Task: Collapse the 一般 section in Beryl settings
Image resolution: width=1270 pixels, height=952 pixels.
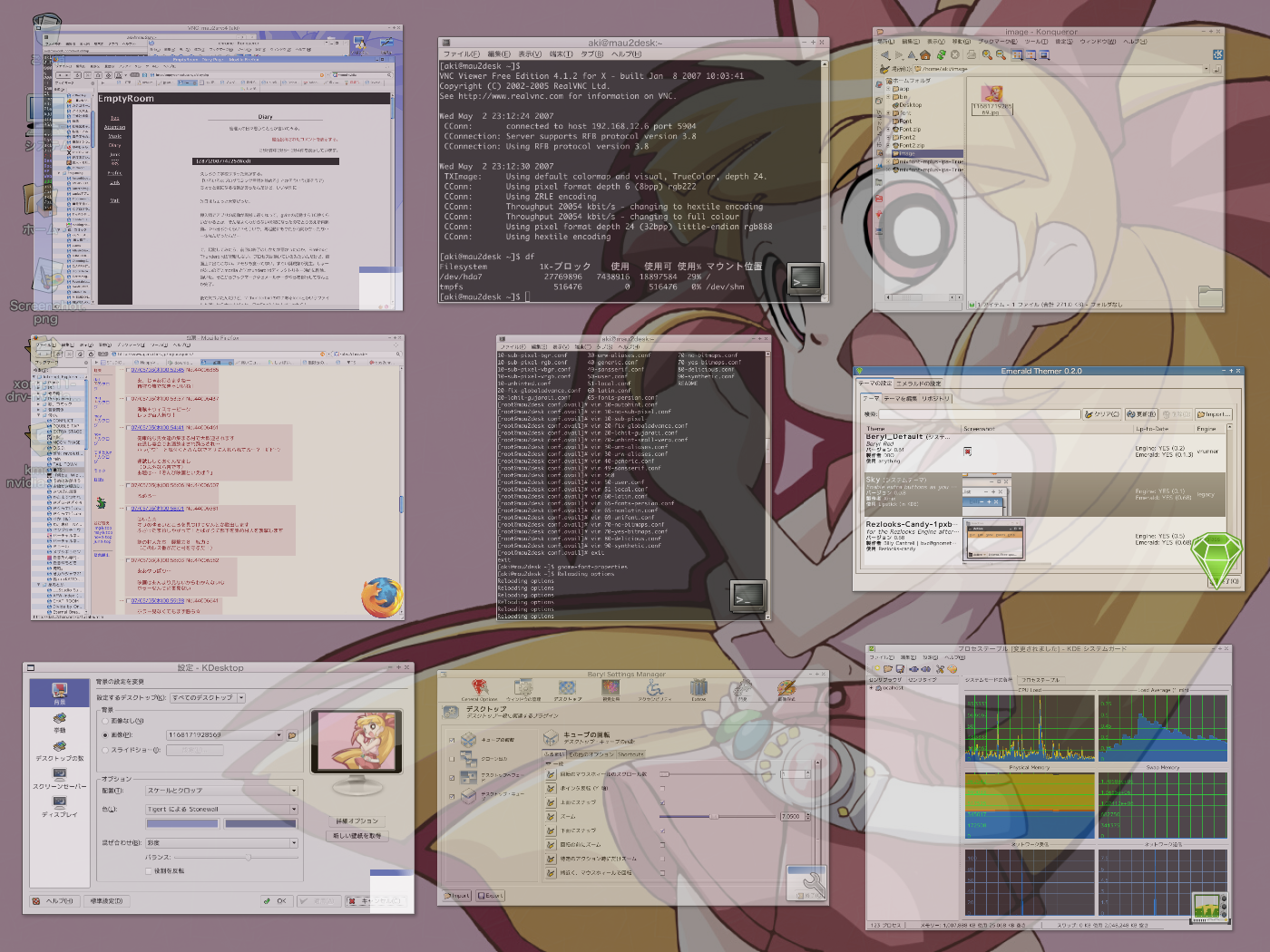Action: point(549,763)
